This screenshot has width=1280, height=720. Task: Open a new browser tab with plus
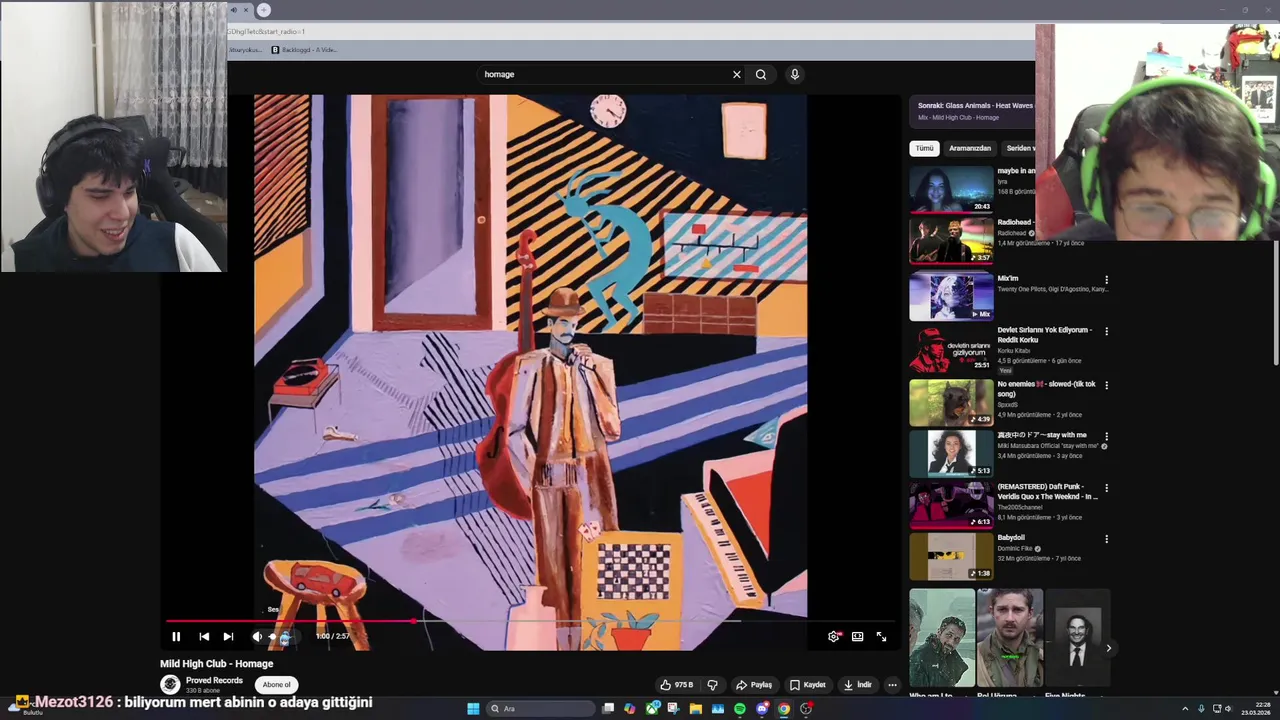tap(263, 10)
